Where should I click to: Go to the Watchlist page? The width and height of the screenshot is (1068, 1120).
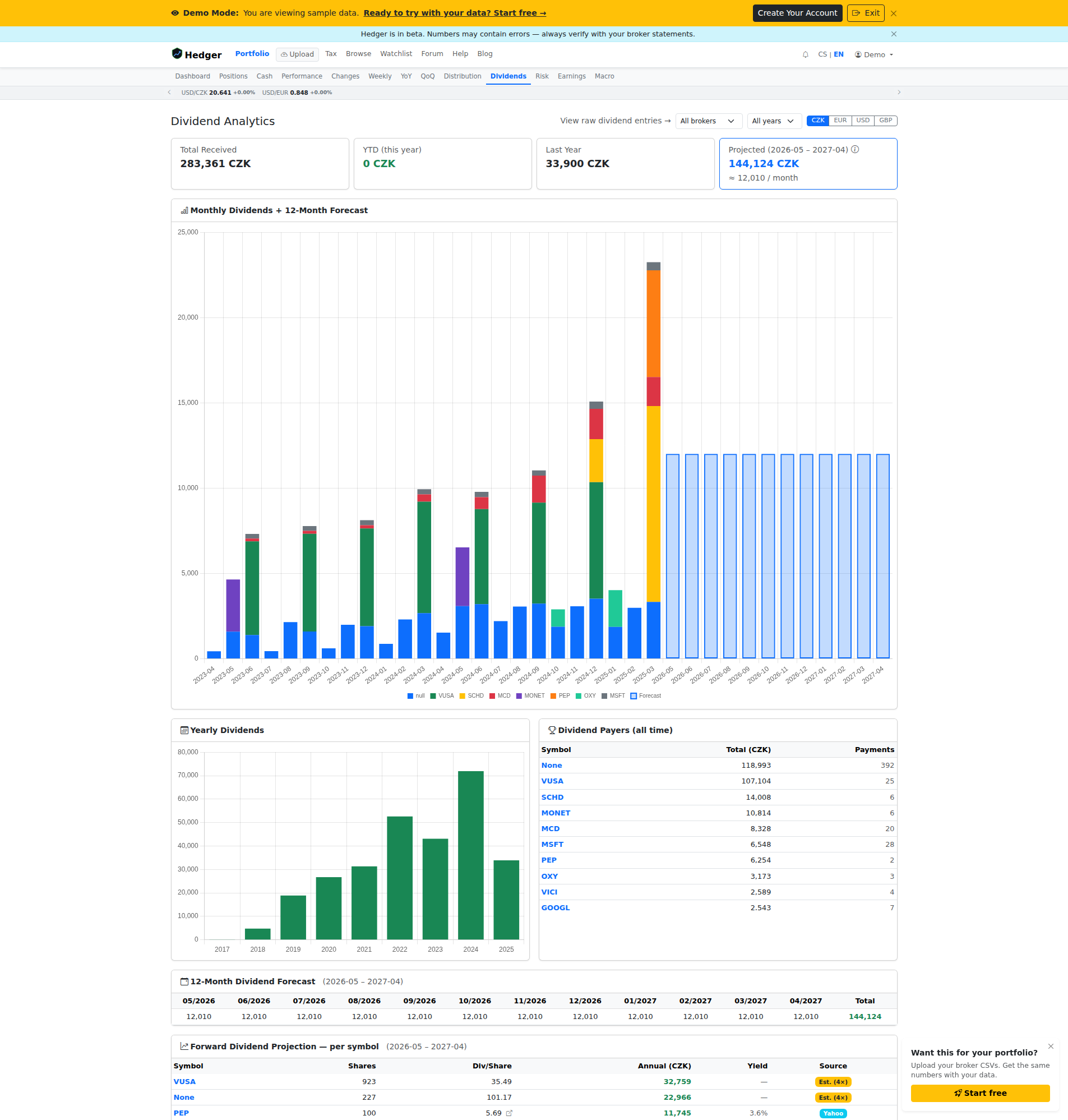click(396, 53)
